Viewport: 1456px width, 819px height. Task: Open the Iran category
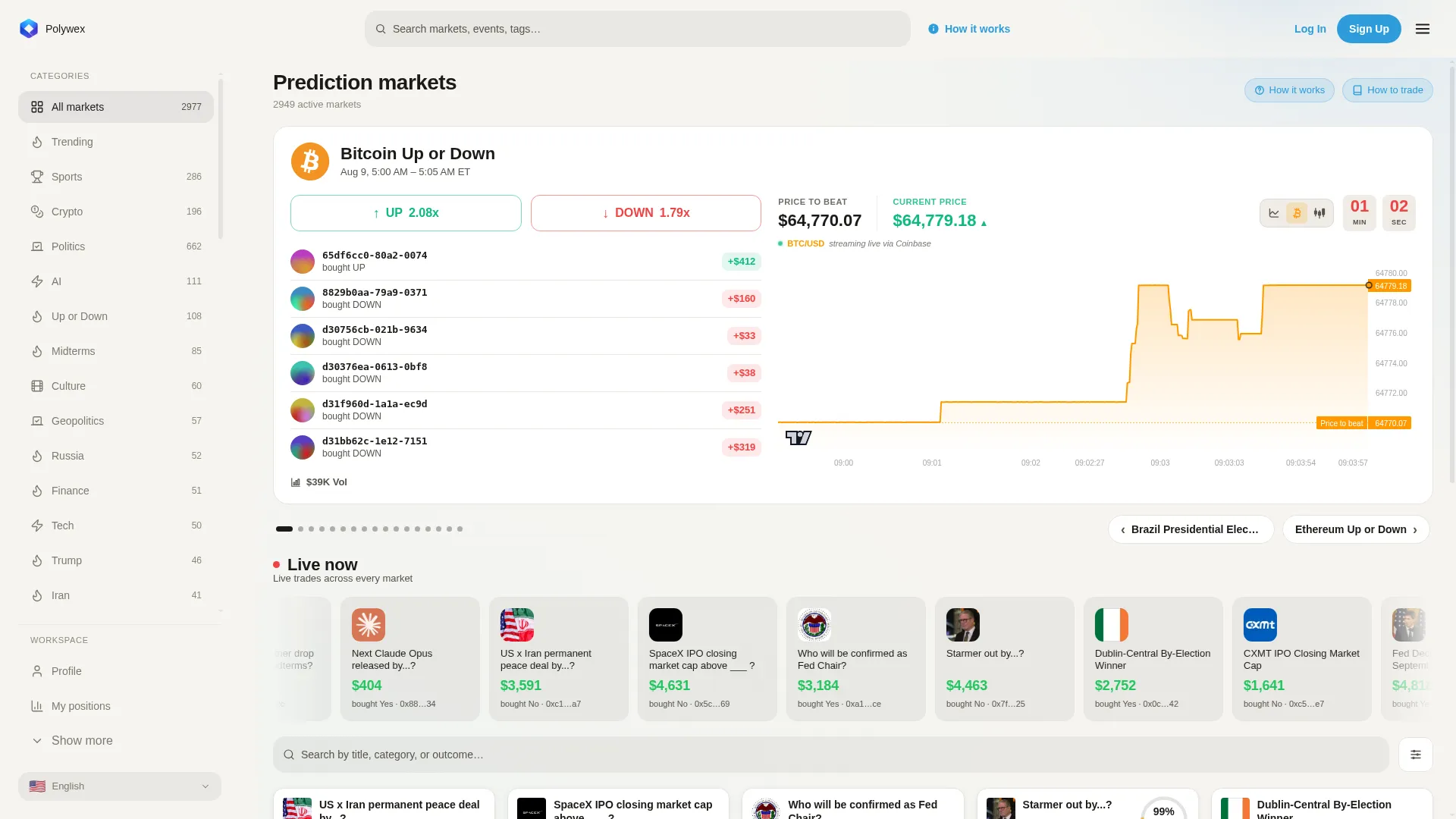pyautogui.click(x=116, y=595)
